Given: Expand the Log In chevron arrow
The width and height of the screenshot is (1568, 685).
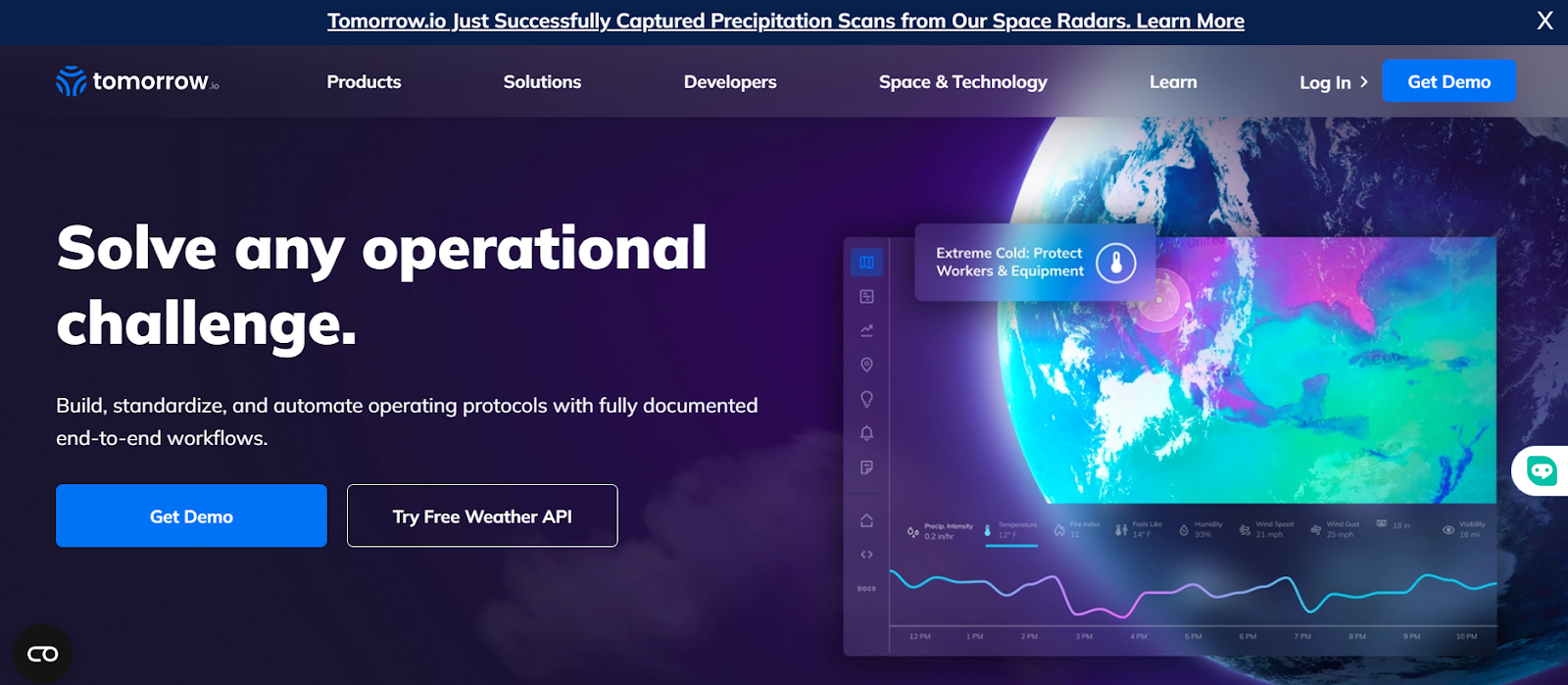Looking at the screenshot, I should click(1364, 82).
